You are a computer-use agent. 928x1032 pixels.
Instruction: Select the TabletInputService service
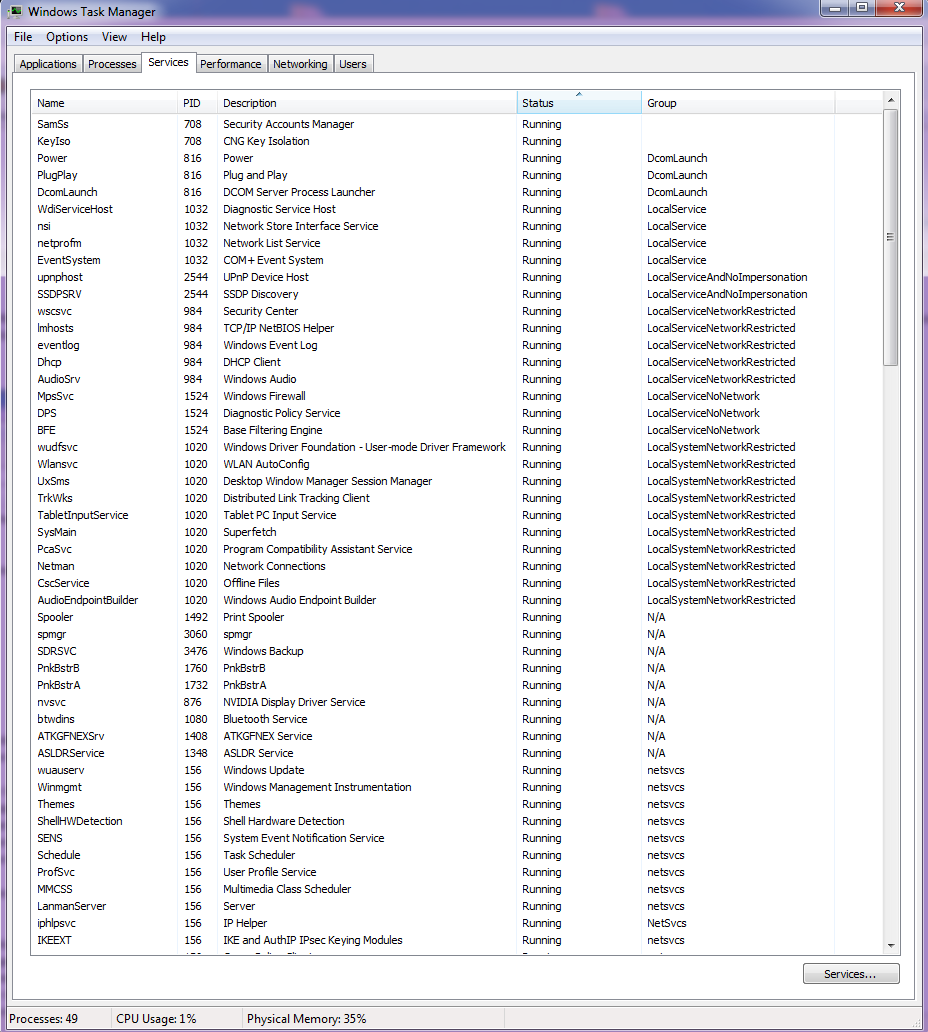(x=456, y=515)
